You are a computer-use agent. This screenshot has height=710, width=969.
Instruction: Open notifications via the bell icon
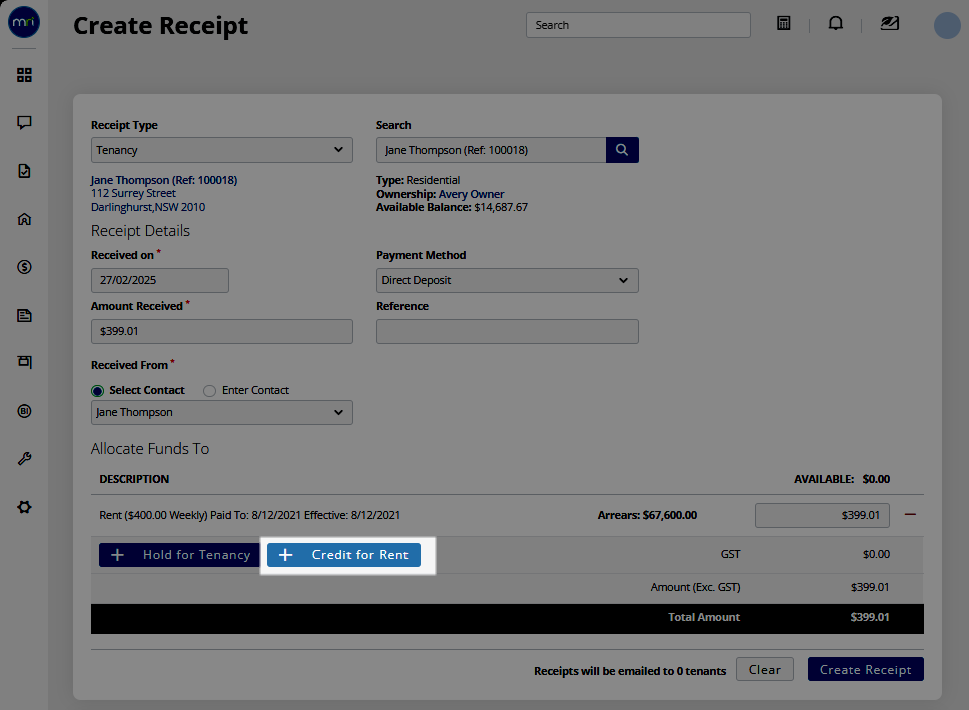pyautogui.click(x=835, y=23)
